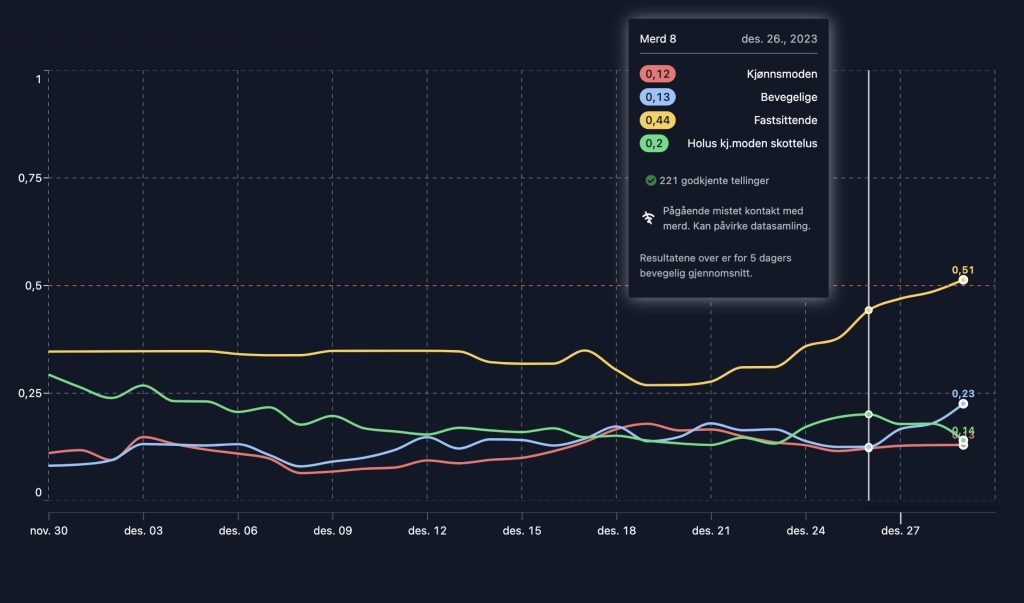Click the lost-contact signal icon in tooltip
Viewport: 1024px width, 603px height.
click(x=648, y=217)
